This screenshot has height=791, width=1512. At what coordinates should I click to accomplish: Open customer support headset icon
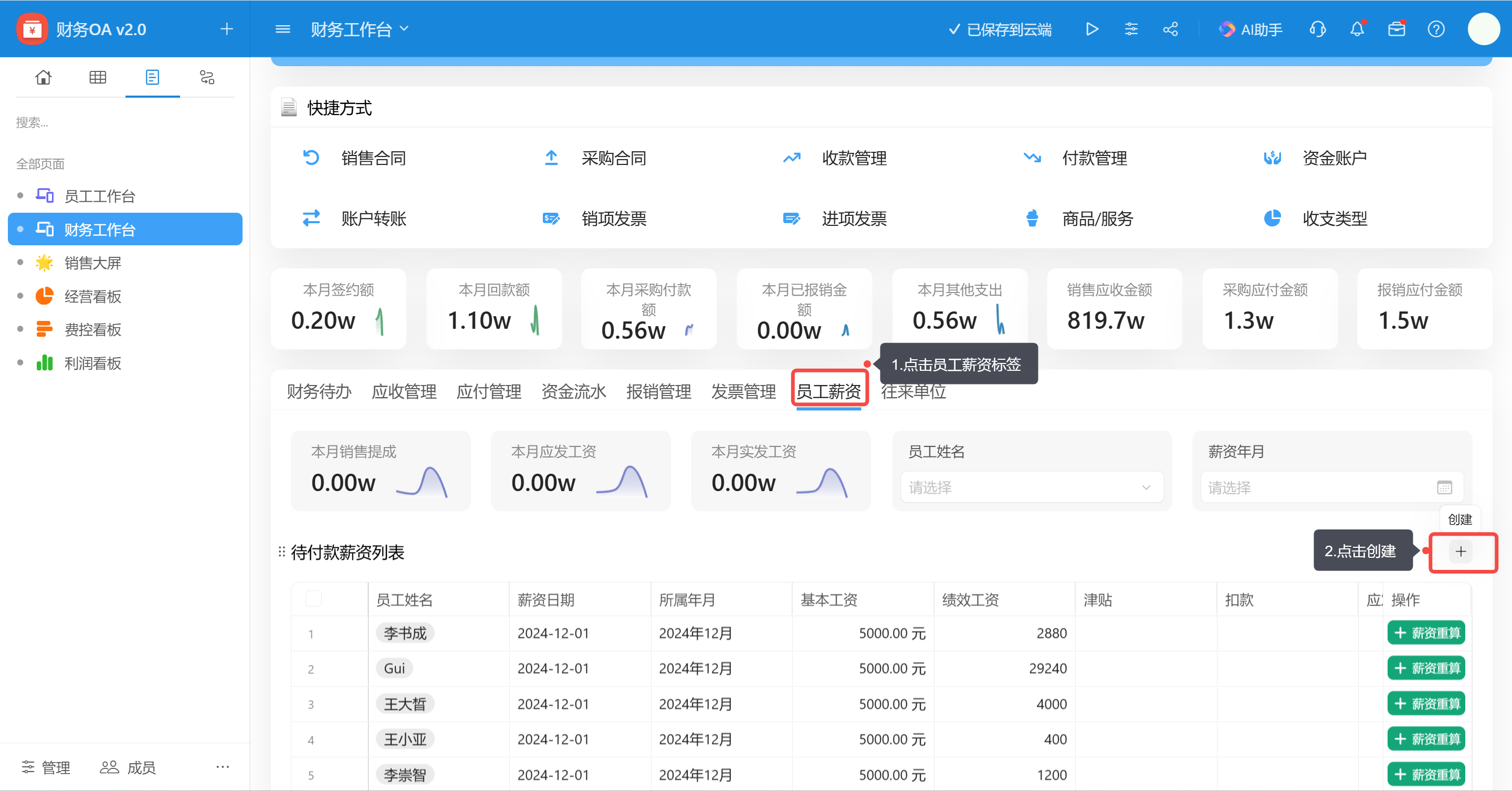pyautogui.click(x=1317, y=29)
